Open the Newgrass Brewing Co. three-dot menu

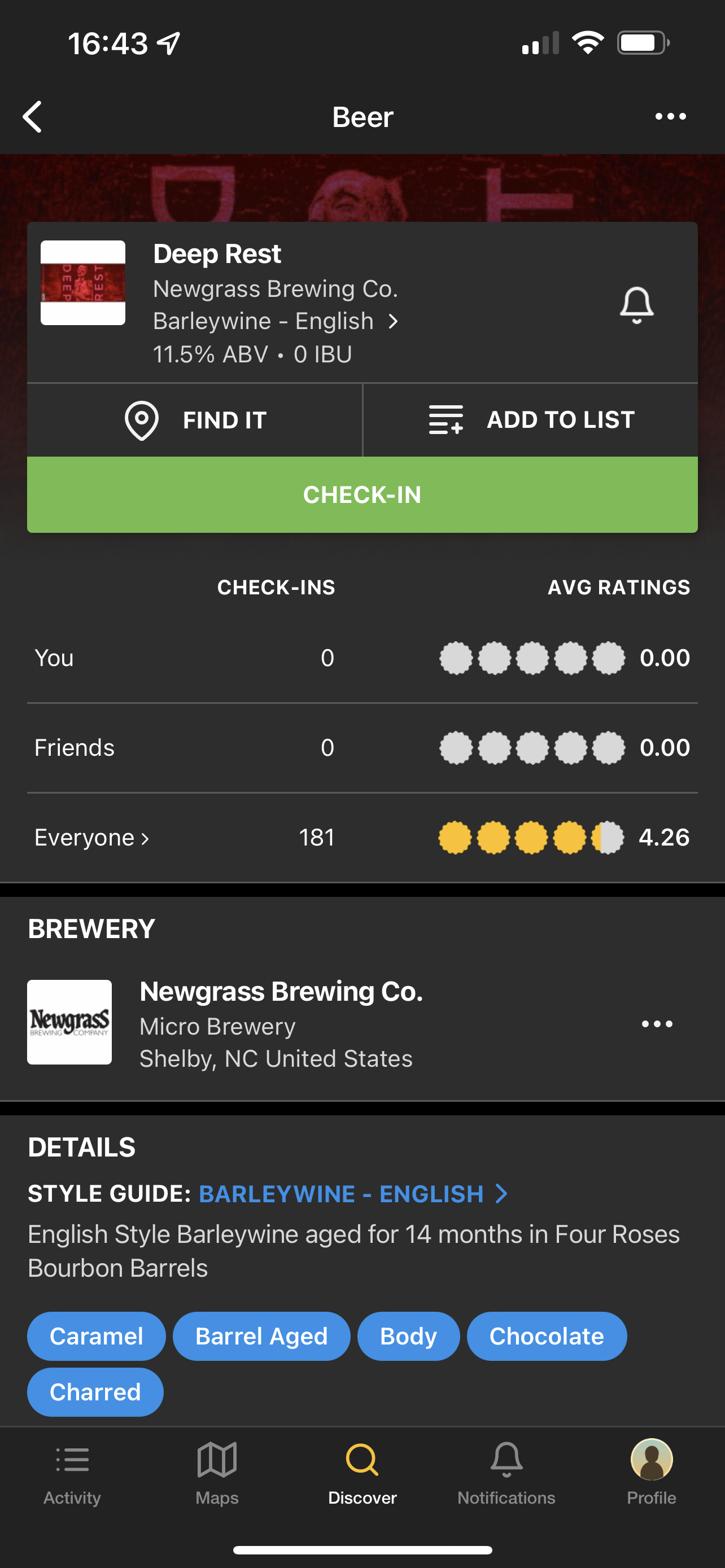[x=657, y=1024]
